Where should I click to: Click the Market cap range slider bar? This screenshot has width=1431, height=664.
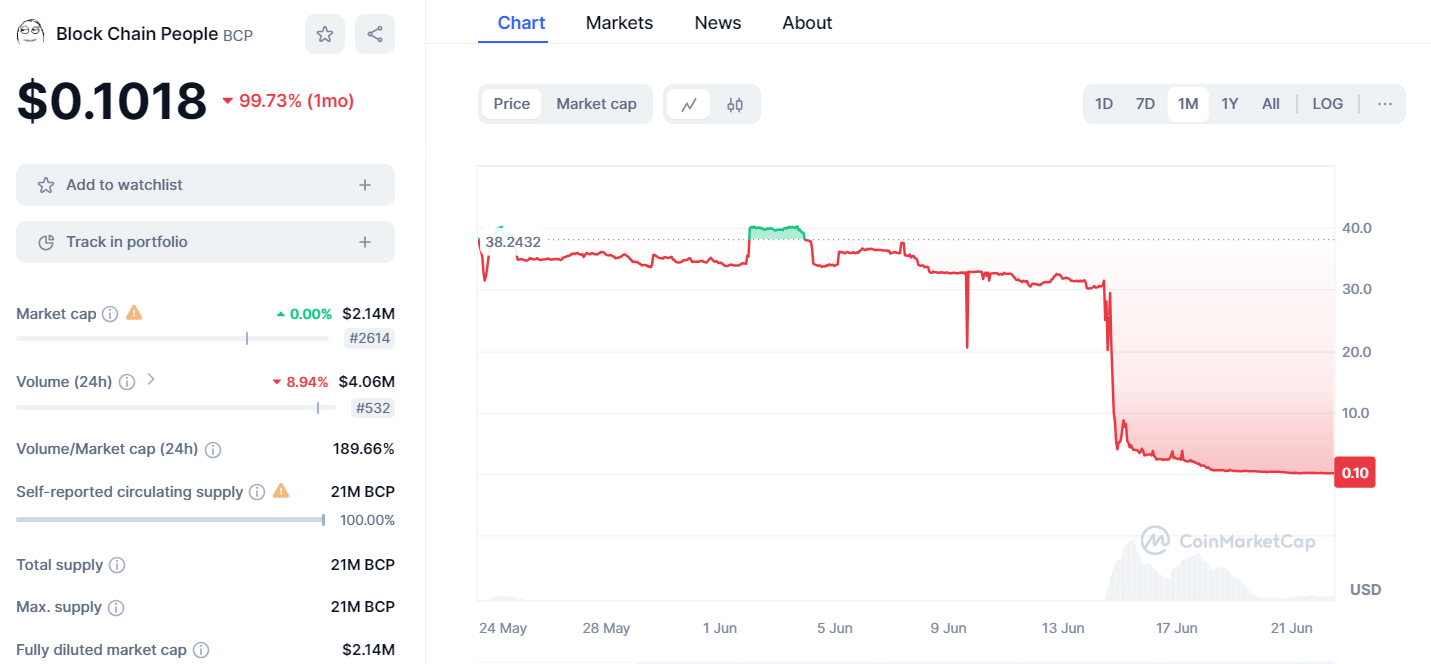(172, 339)
